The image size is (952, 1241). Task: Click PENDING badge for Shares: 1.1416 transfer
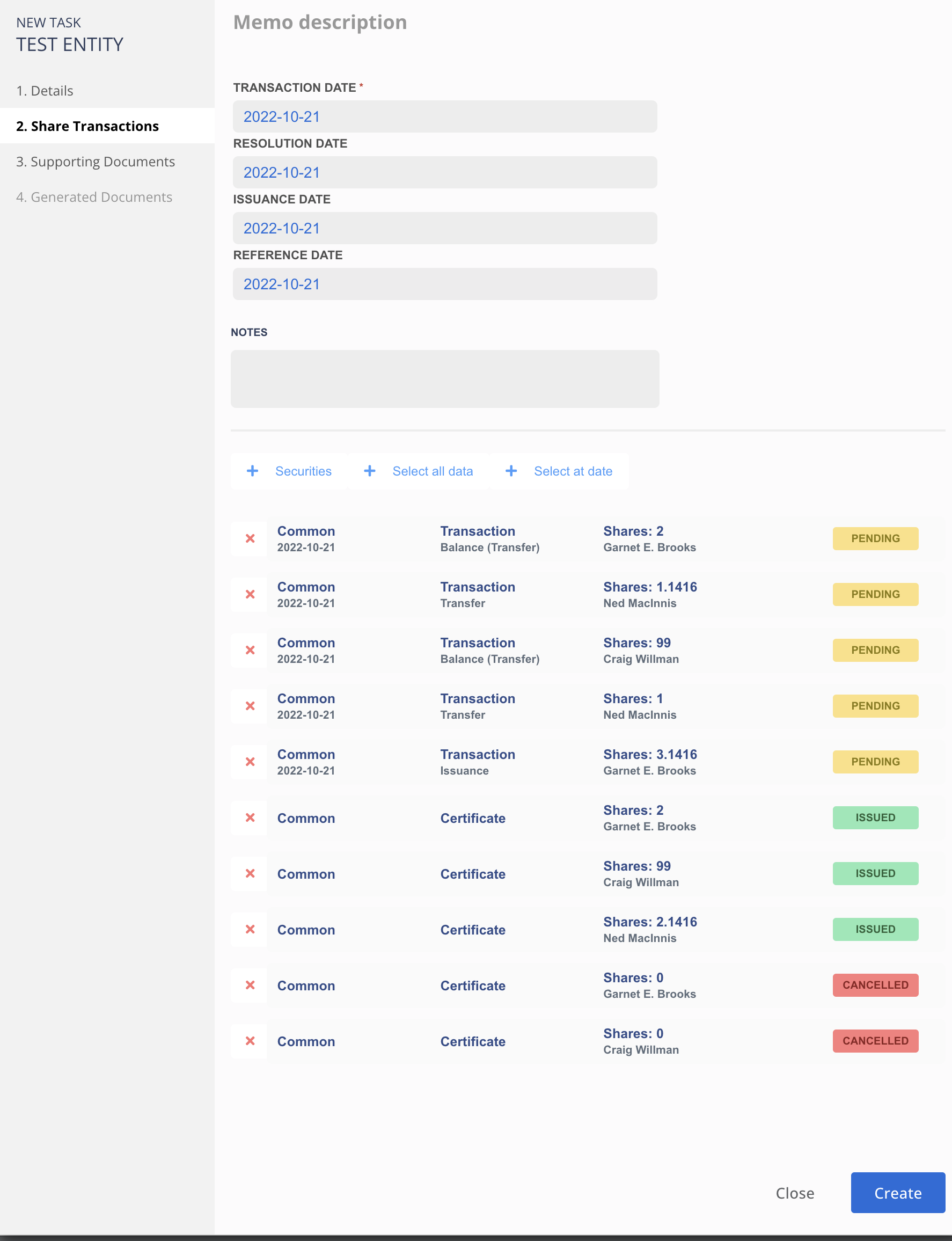click(x=875, y=594)
